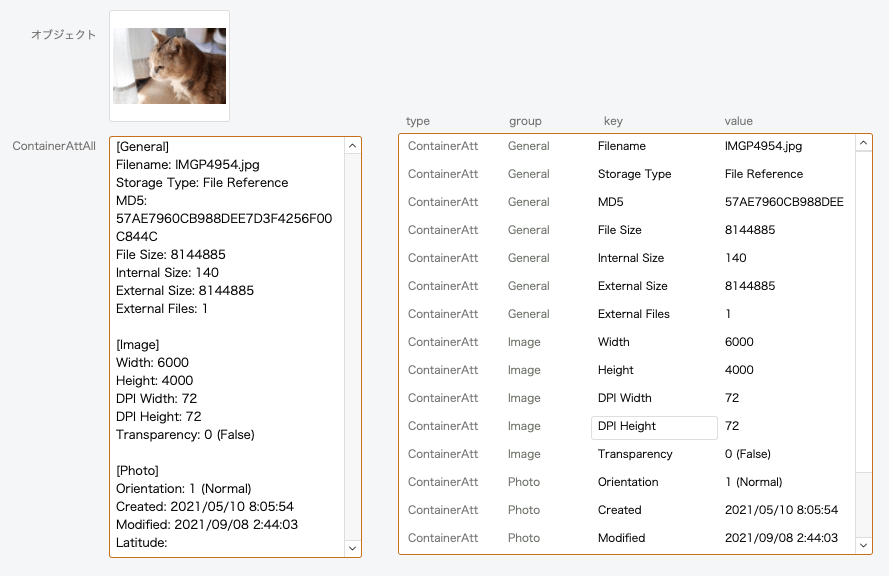Screen dimensions: 889x576
Task: Click the value 6000 in Width row
Action: pyautogui.click(x=739, y=342)
